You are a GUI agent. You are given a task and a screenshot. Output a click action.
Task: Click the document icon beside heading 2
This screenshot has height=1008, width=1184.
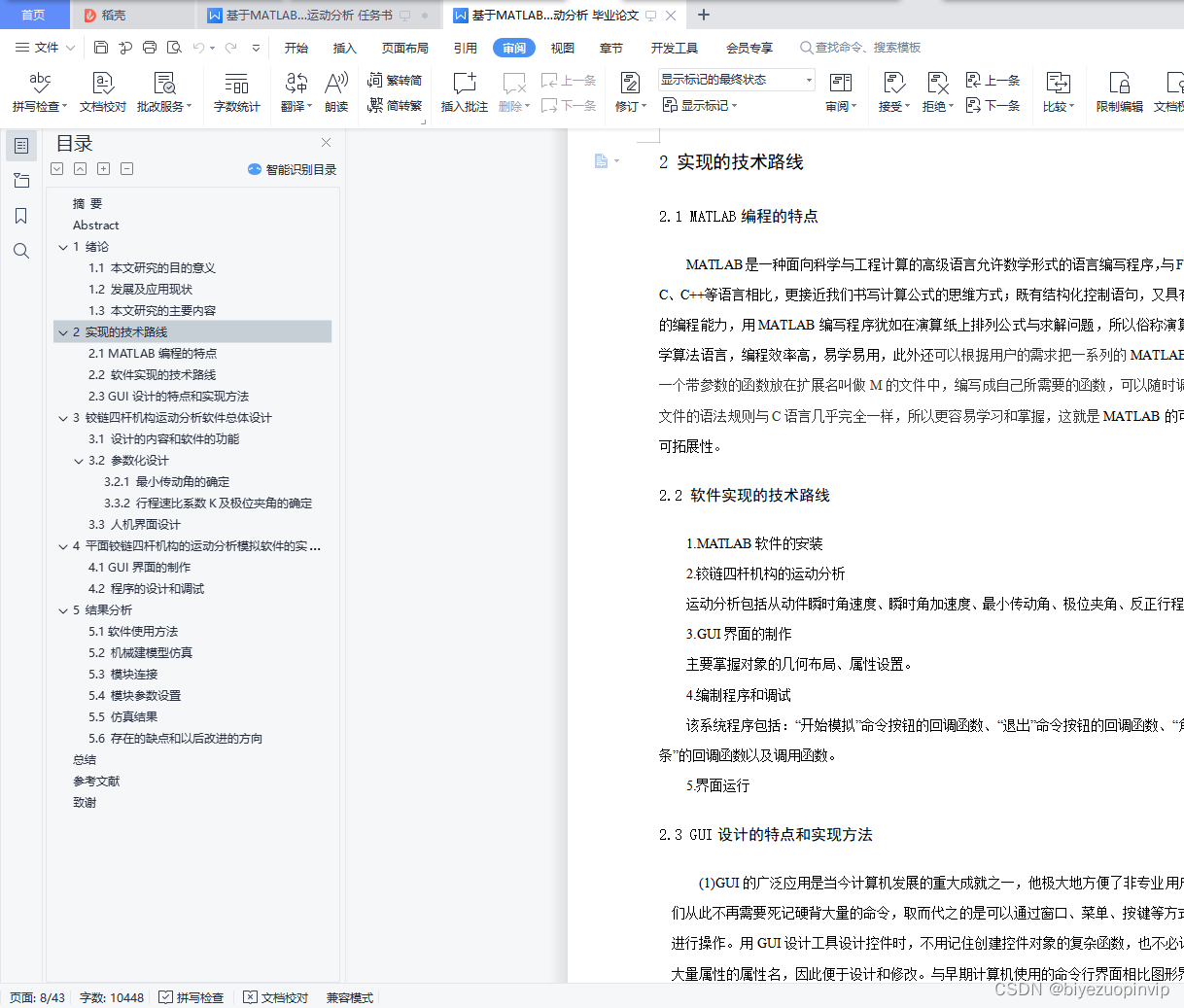(602, 161)
